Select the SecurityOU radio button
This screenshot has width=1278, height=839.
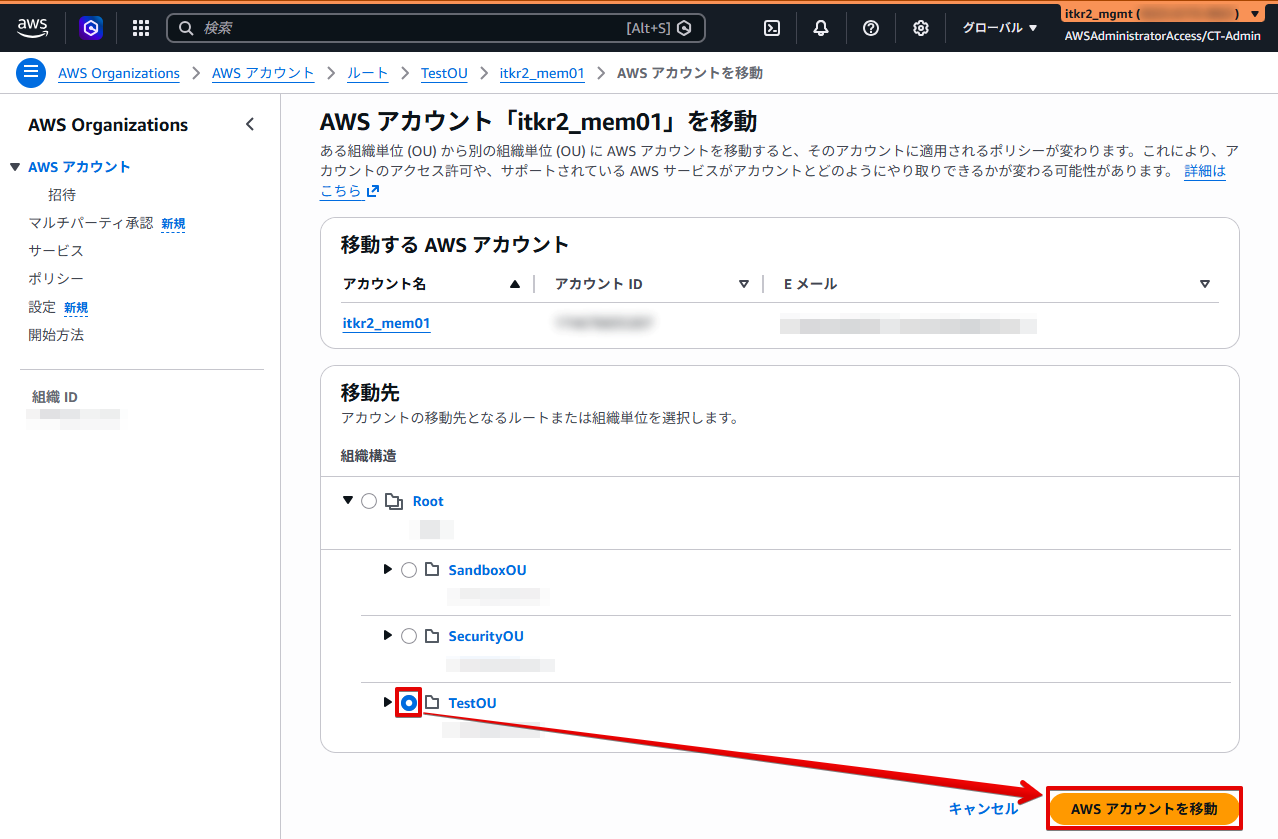[x=409, y=636]
